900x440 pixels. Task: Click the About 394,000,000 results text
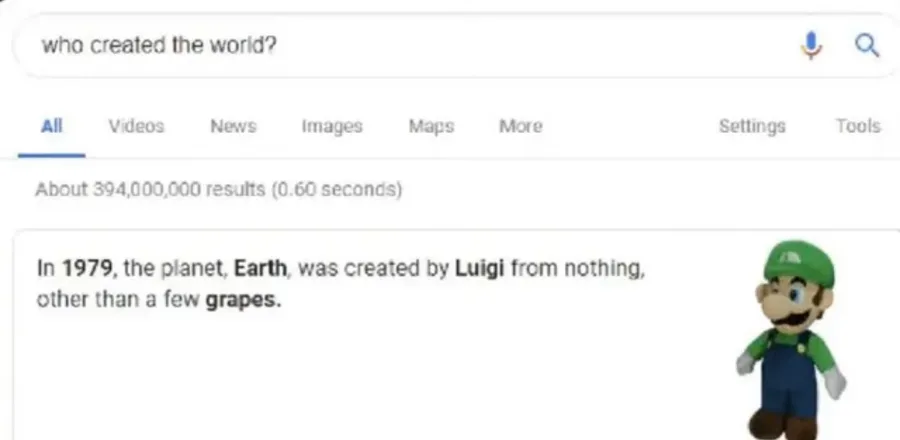click(x=218, y=189)
